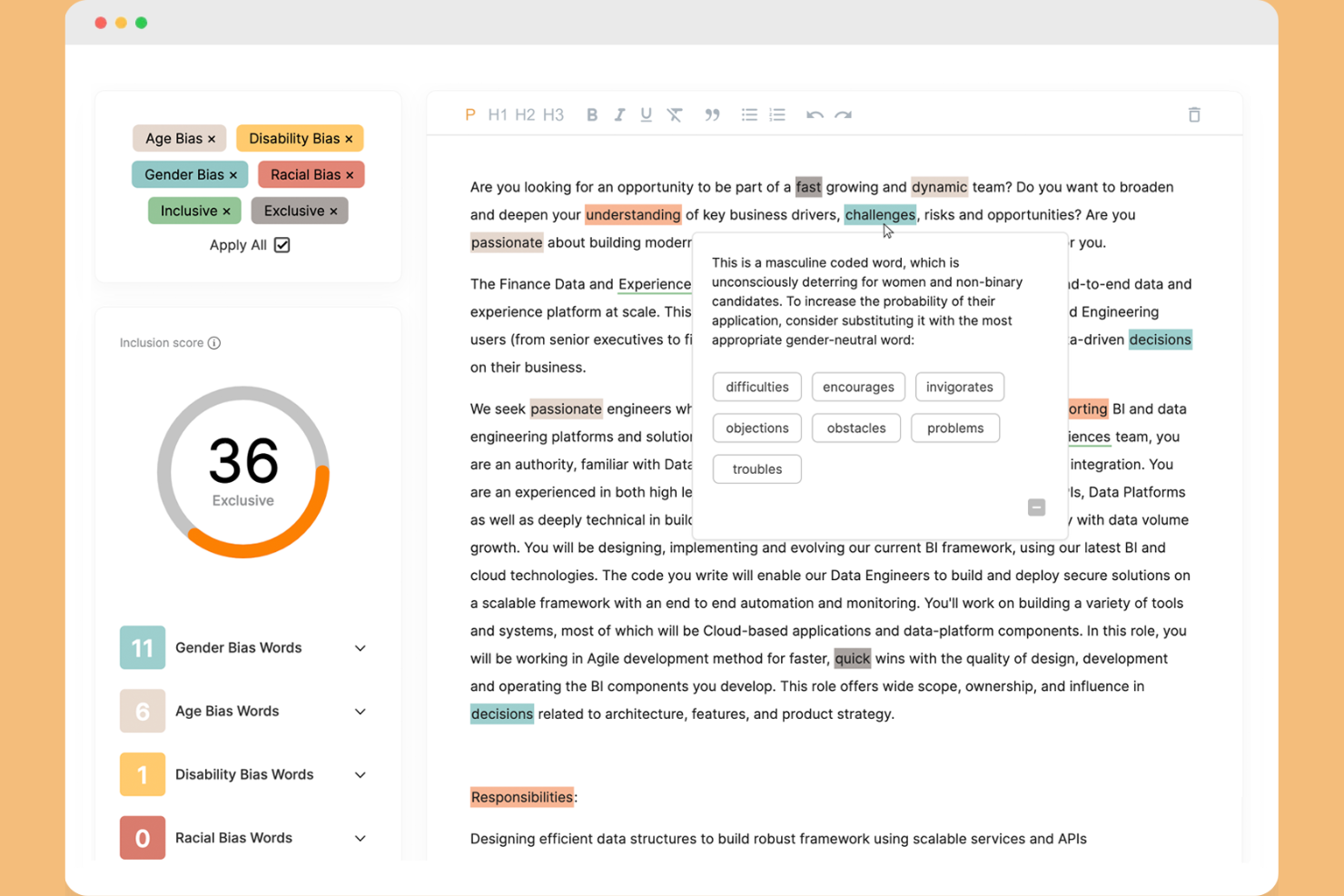Apply Heading 1 format

point(497,114)
